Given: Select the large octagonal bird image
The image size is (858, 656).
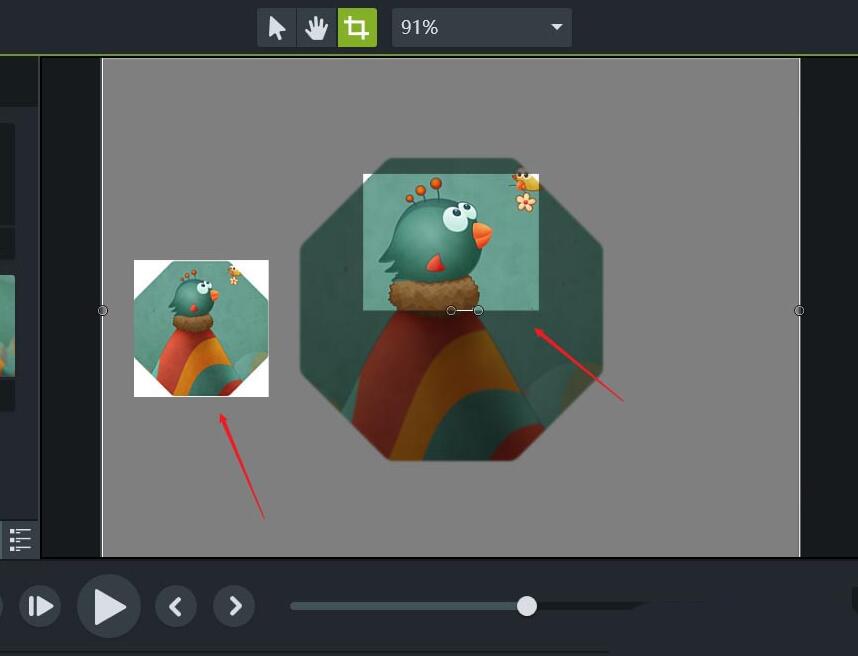Looking at the screenshot, I should click(450, 390).
